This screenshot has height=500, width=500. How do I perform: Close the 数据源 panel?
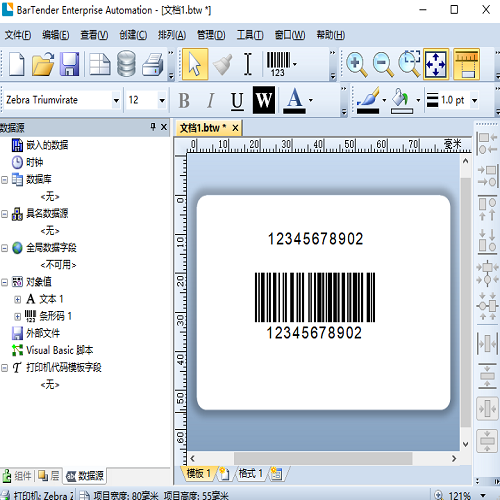(x=164, y=127)
